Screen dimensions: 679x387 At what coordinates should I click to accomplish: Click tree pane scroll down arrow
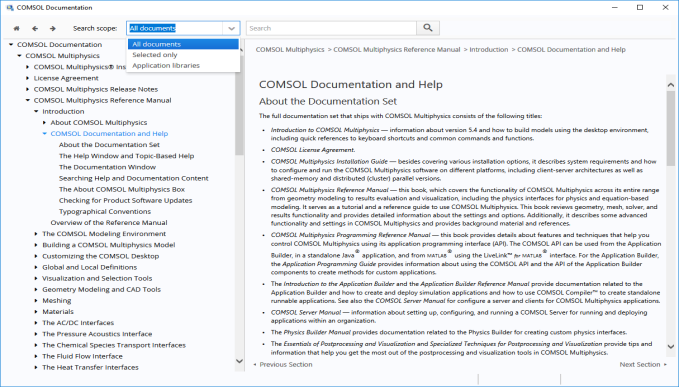pos(239,361)
